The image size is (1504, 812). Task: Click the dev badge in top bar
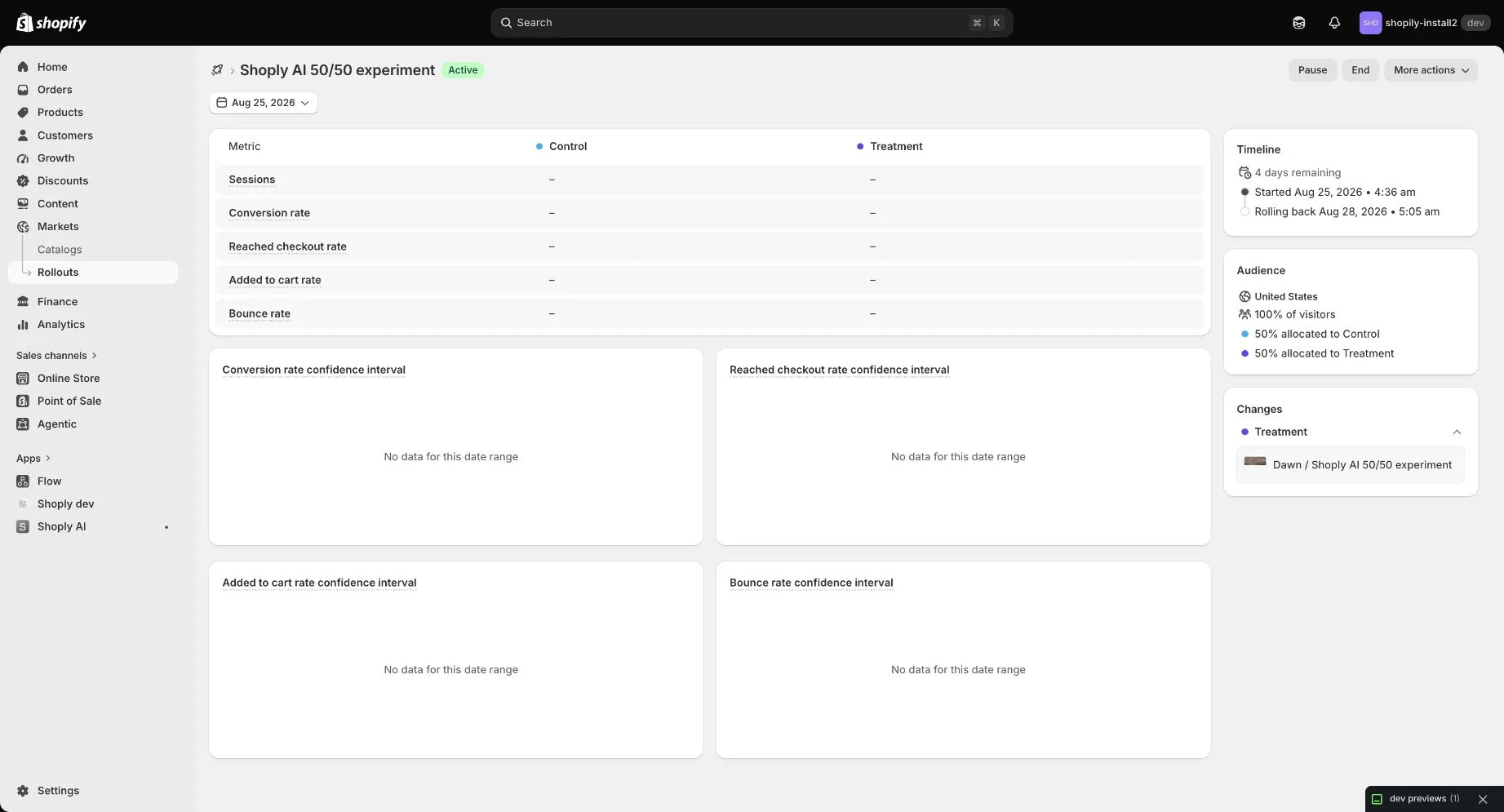pyautogui.click(x=1475, y=23)
